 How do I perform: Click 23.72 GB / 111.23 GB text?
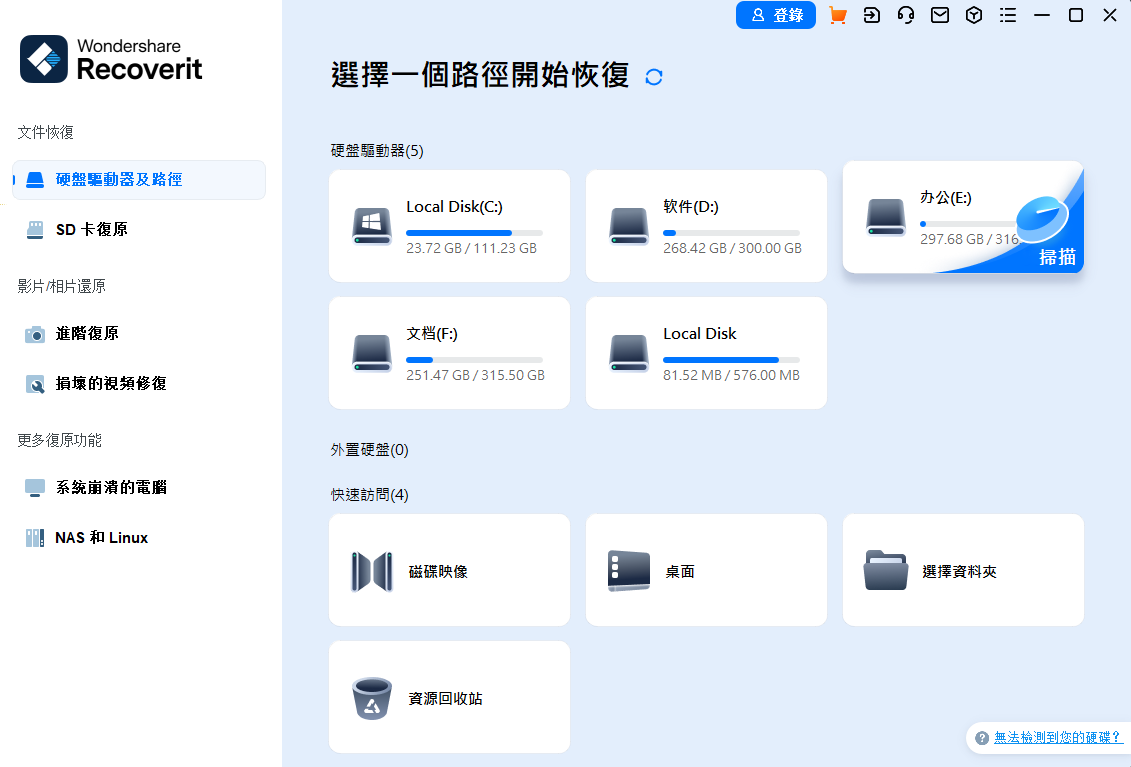471,248
